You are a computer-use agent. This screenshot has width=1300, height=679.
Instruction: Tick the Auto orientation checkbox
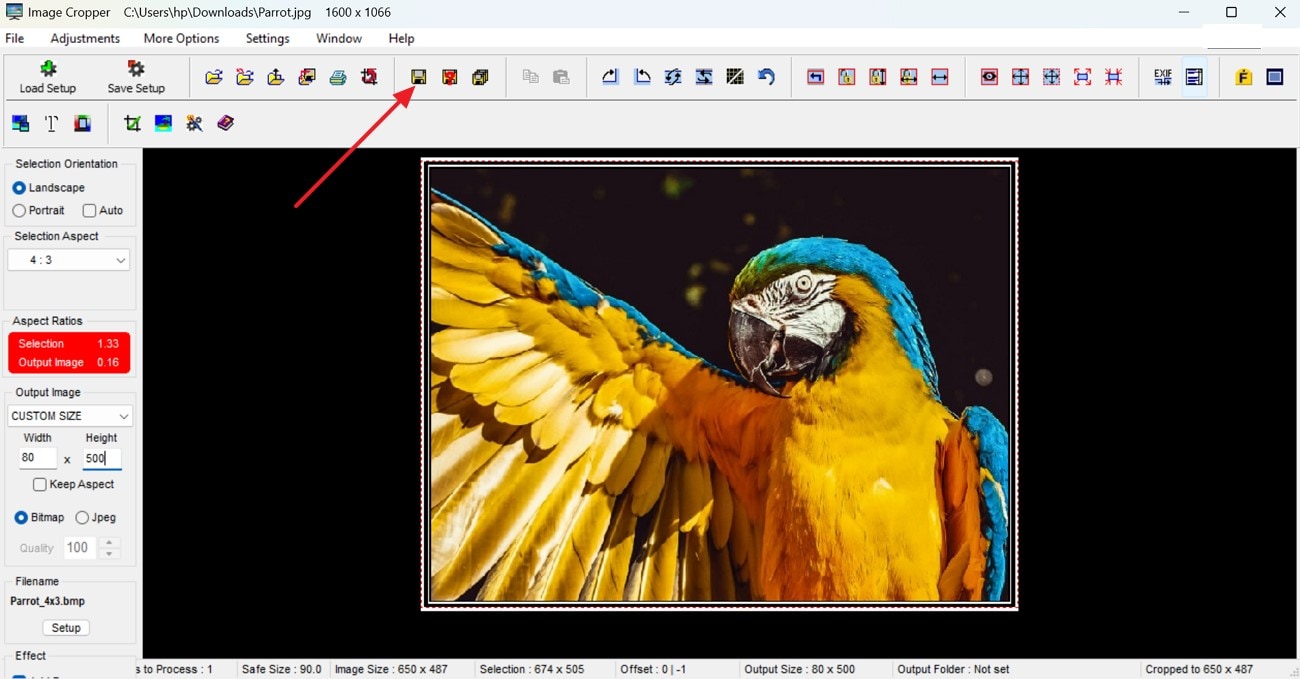click(89, 211)
